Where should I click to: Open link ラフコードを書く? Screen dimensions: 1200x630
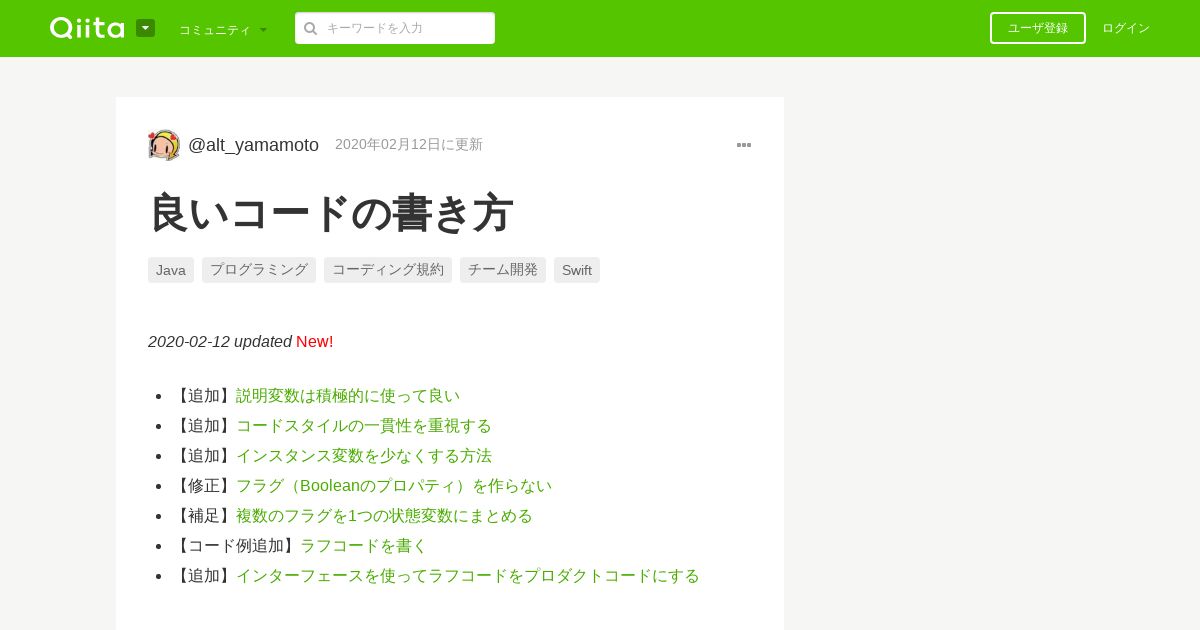pos(364,546)
